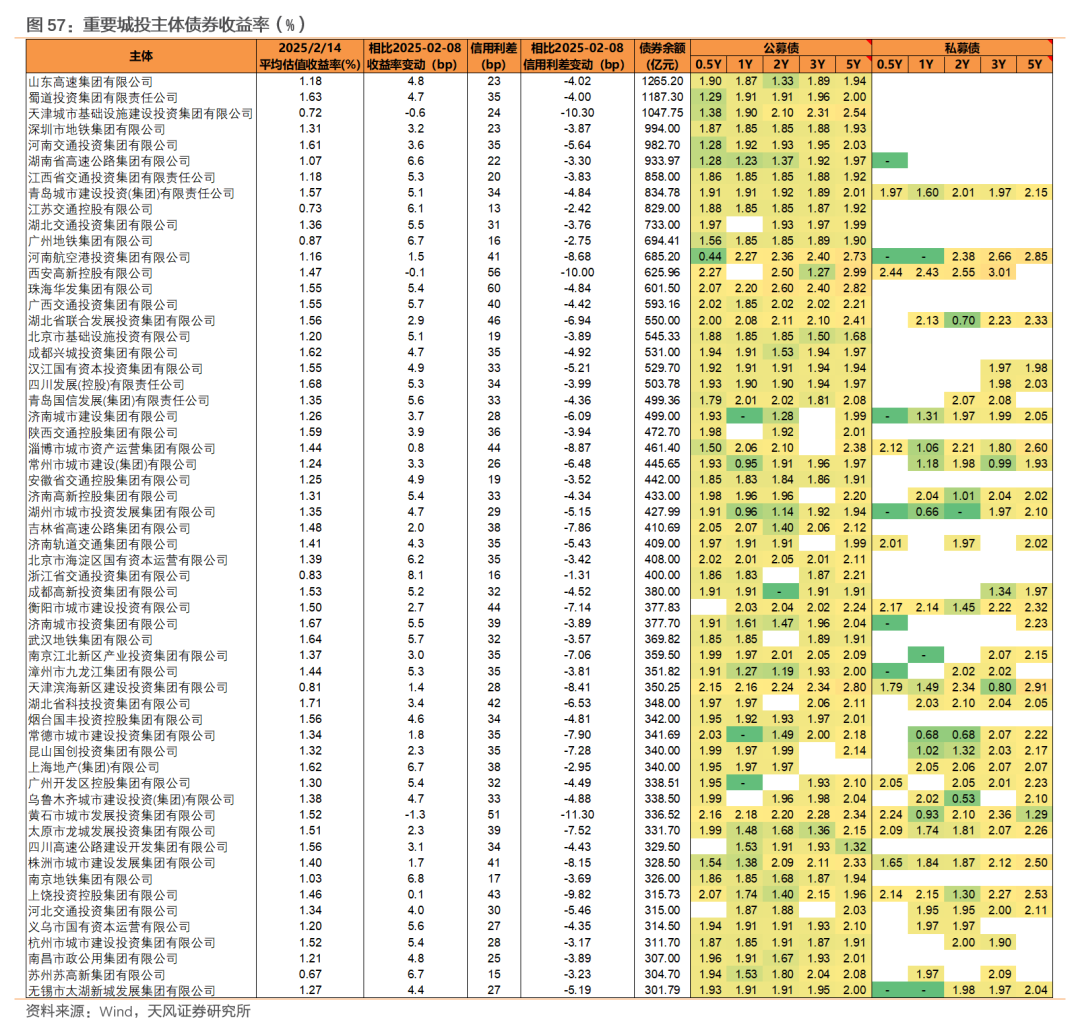Click 珠海华发集团有限公司
This screenshot has width=1080, height=1031.
[x=90, y=289]
